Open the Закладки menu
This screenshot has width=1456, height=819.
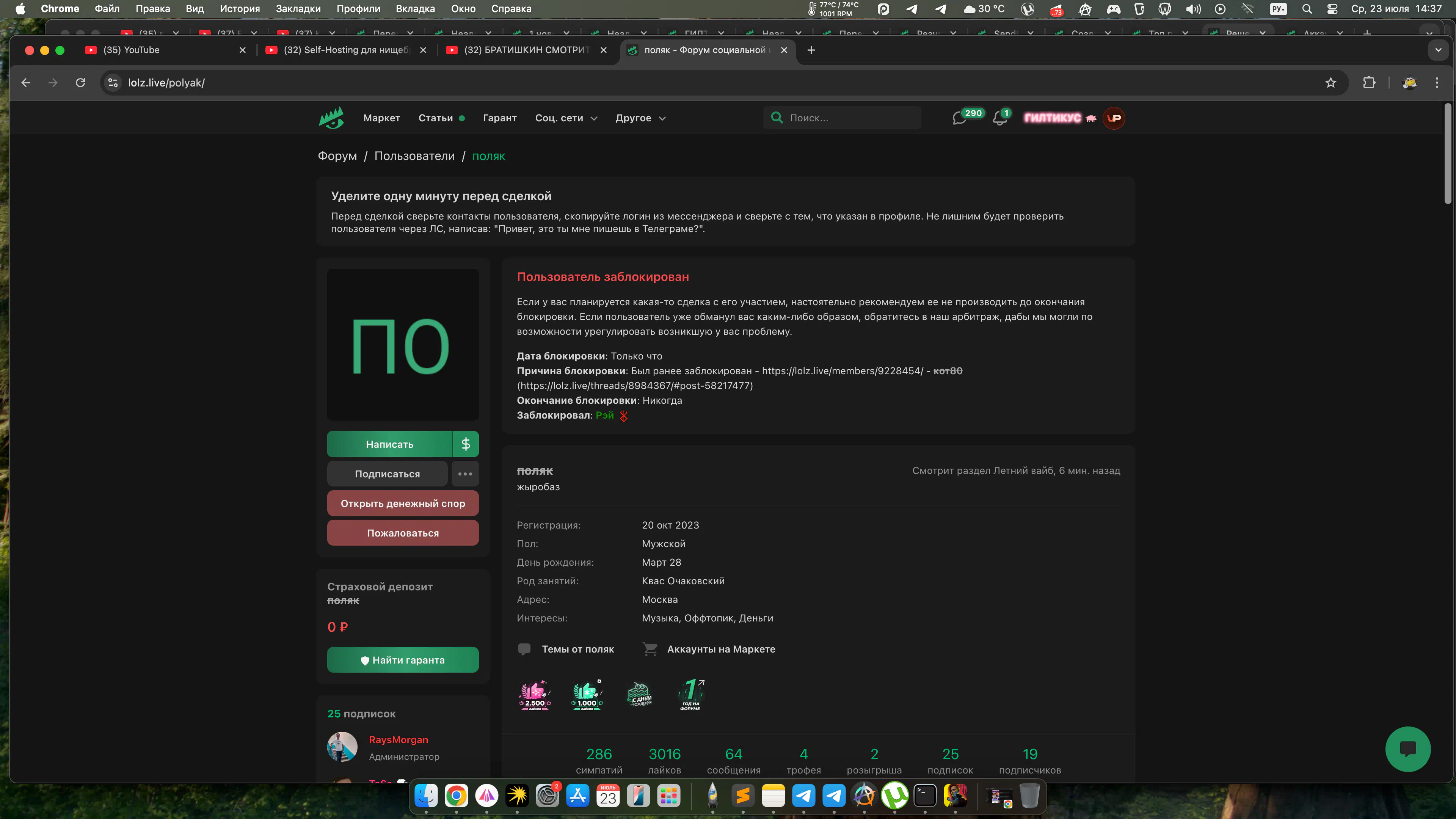pyautogui.click(x=298, y=8)
